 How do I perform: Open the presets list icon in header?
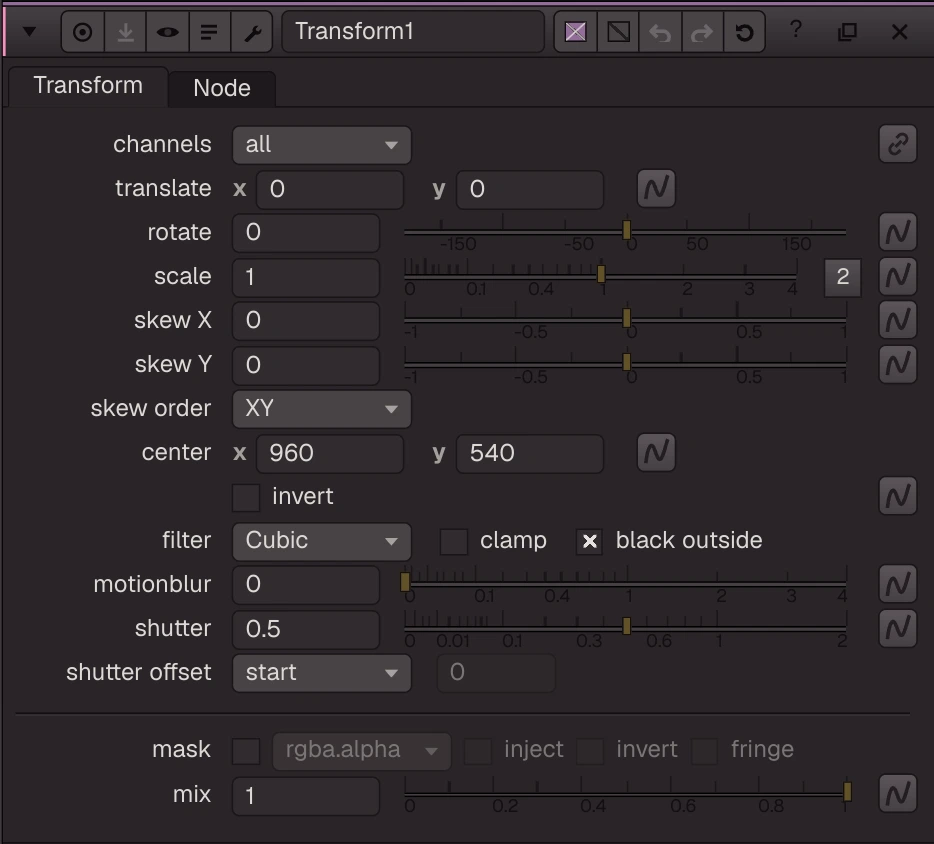[x=209, y=32]
